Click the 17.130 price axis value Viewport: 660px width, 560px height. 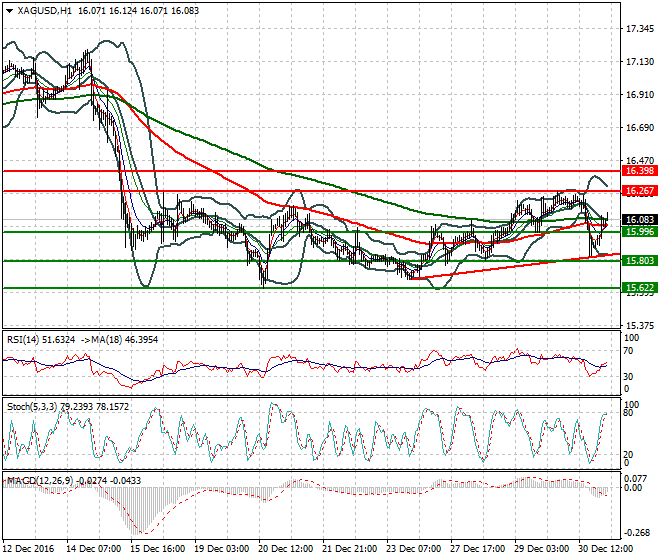point(640,61)
